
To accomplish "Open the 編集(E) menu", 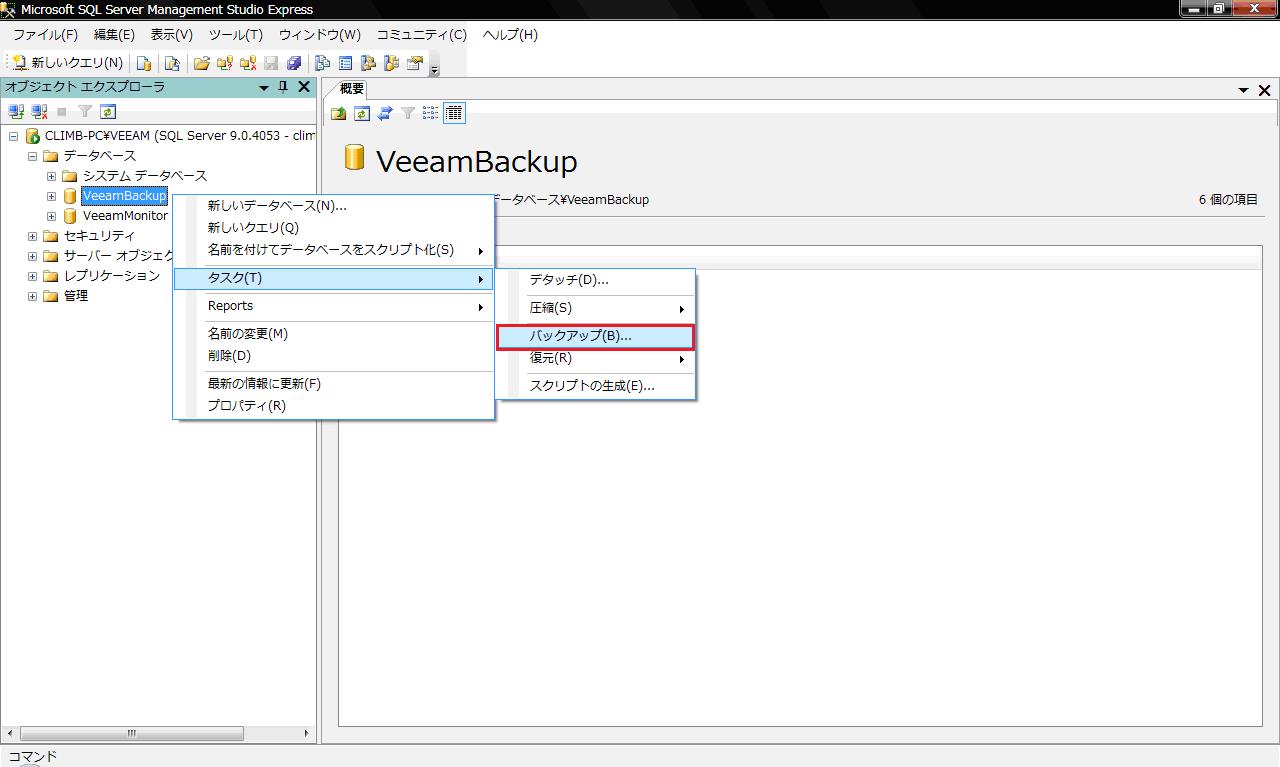I will [x=114, y=35].
